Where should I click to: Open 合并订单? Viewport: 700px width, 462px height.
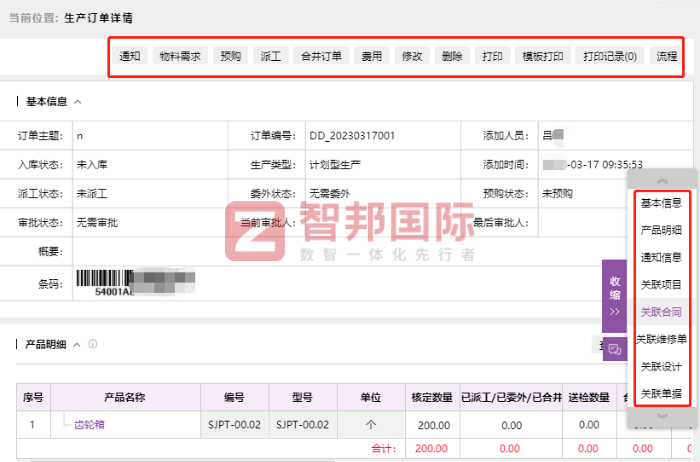[x=321, y=56]
